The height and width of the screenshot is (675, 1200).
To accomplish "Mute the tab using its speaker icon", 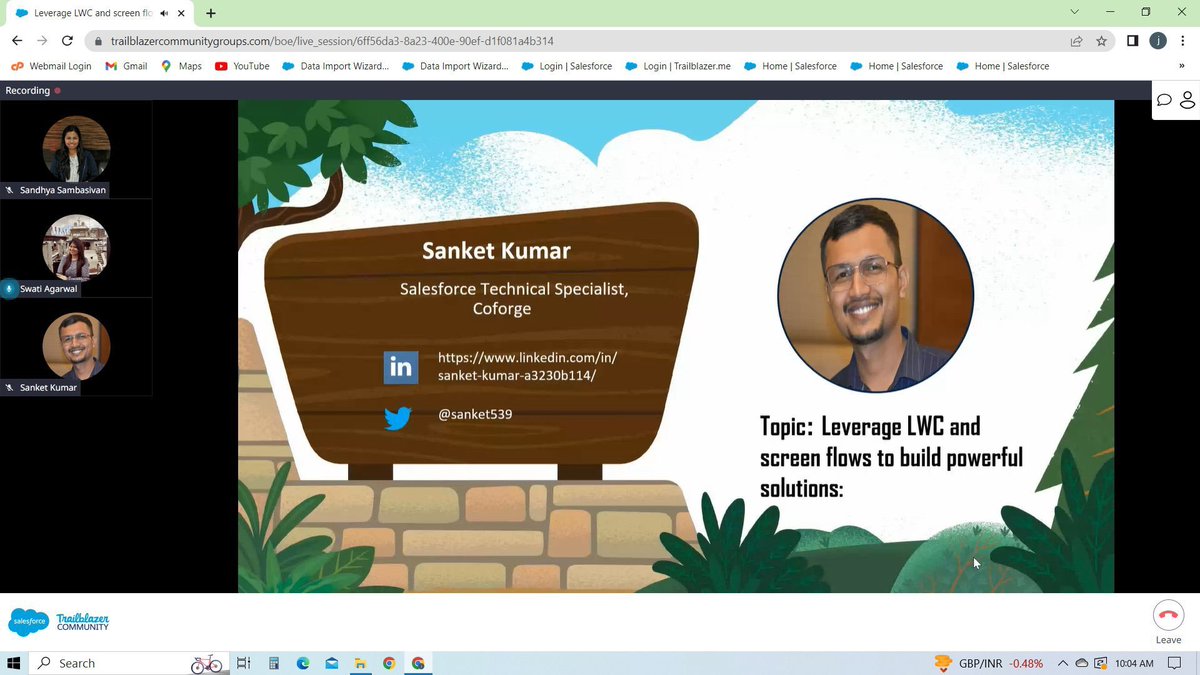I will pyautogui.click(x=163, y=13).
